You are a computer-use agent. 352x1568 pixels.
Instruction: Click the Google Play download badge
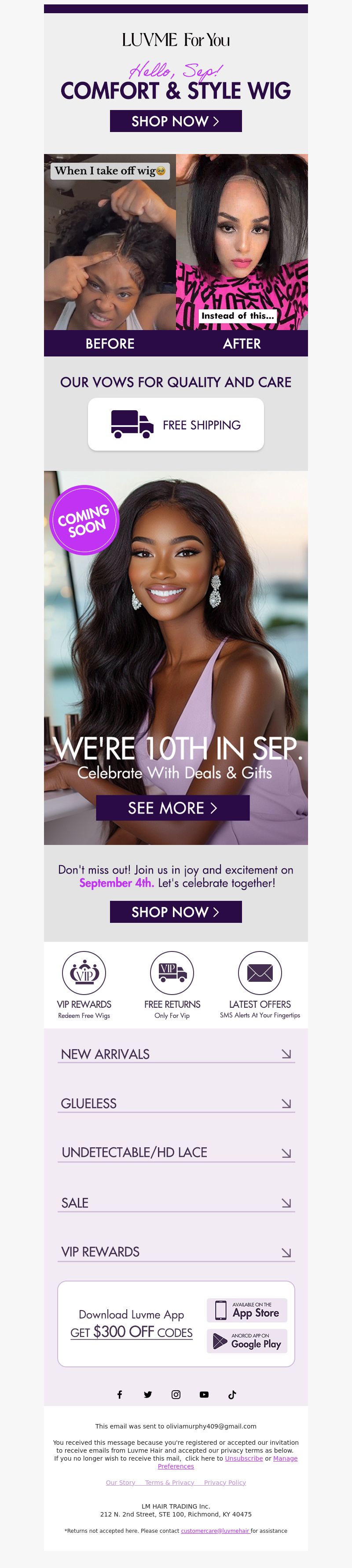247,1341
